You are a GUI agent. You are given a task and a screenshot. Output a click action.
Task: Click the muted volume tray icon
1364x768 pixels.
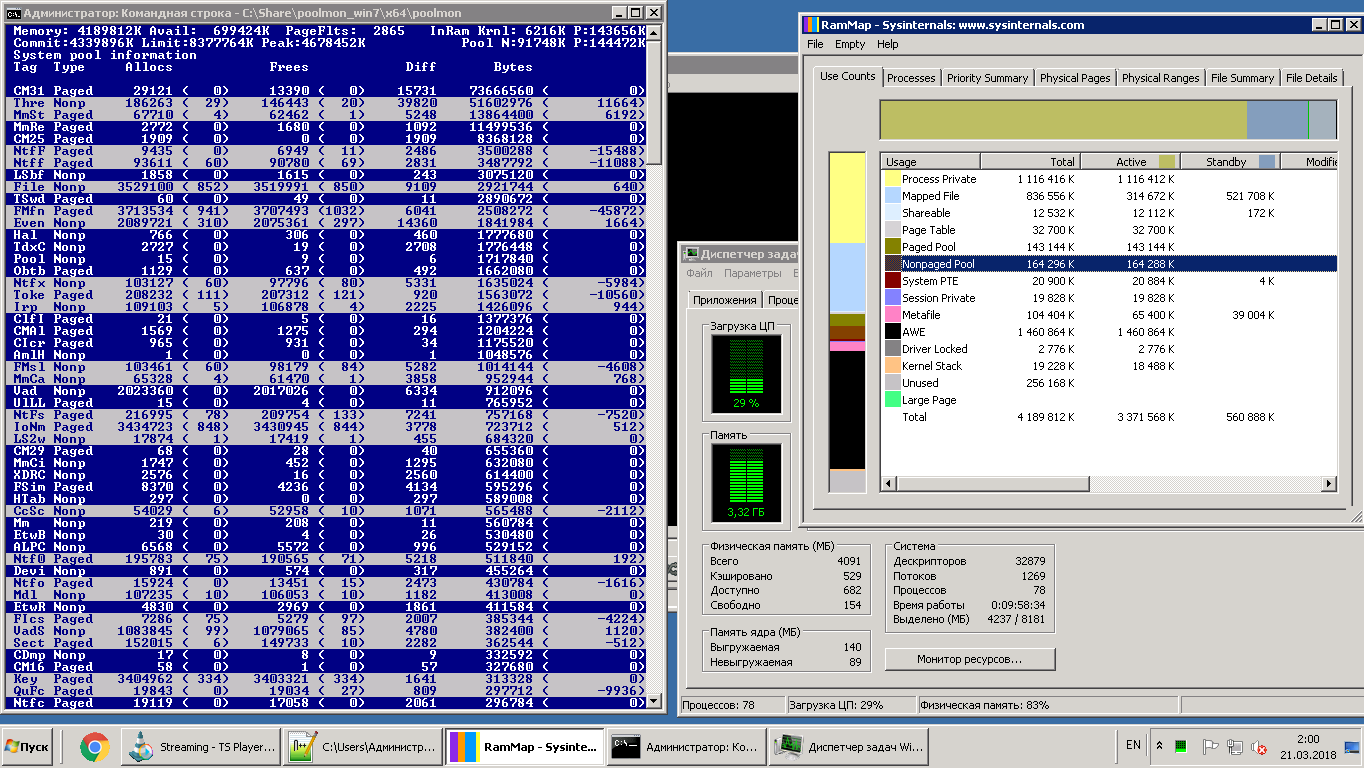[1259, 746]
